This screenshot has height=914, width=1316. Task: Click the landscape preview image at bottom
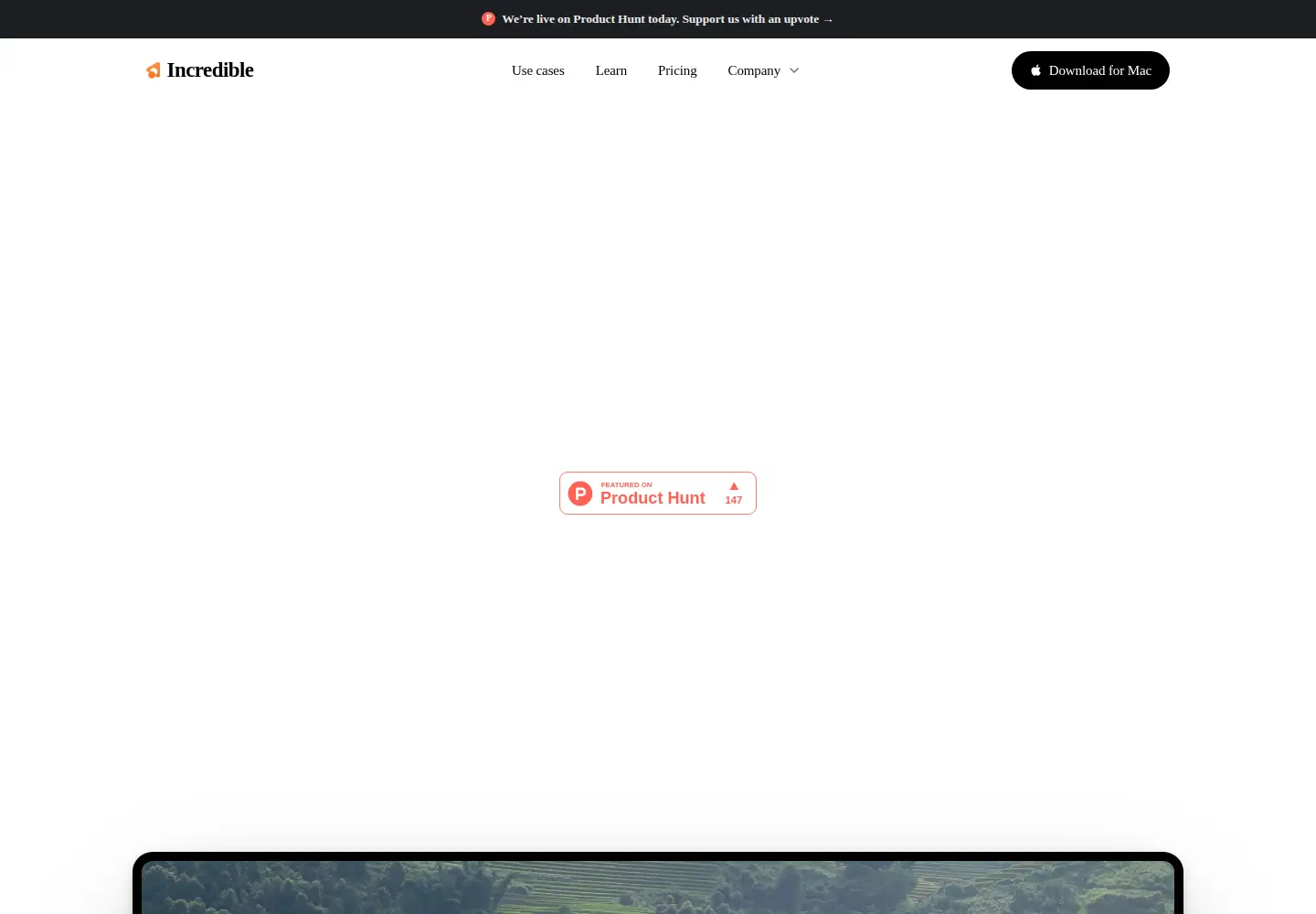pos(658,887)
